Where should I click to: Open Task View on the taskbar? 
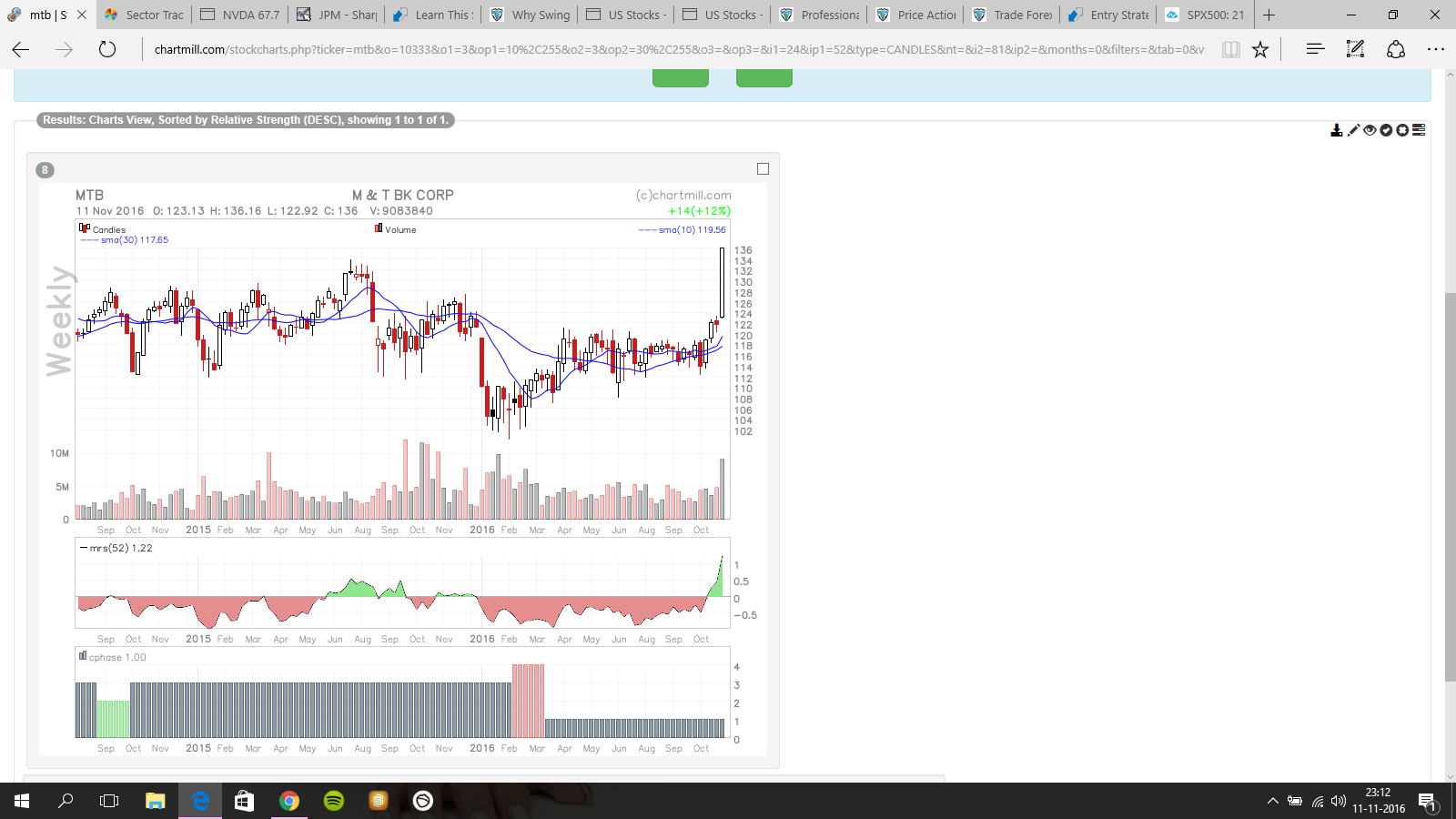point(109,801)
